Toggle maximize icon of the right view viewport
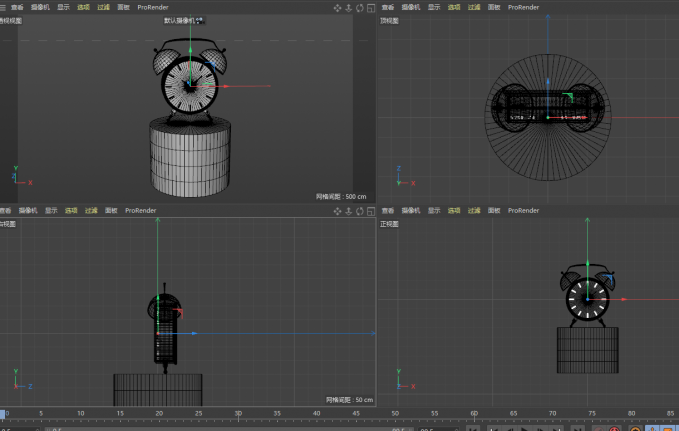The image size is (679, 431). (371, 211)
